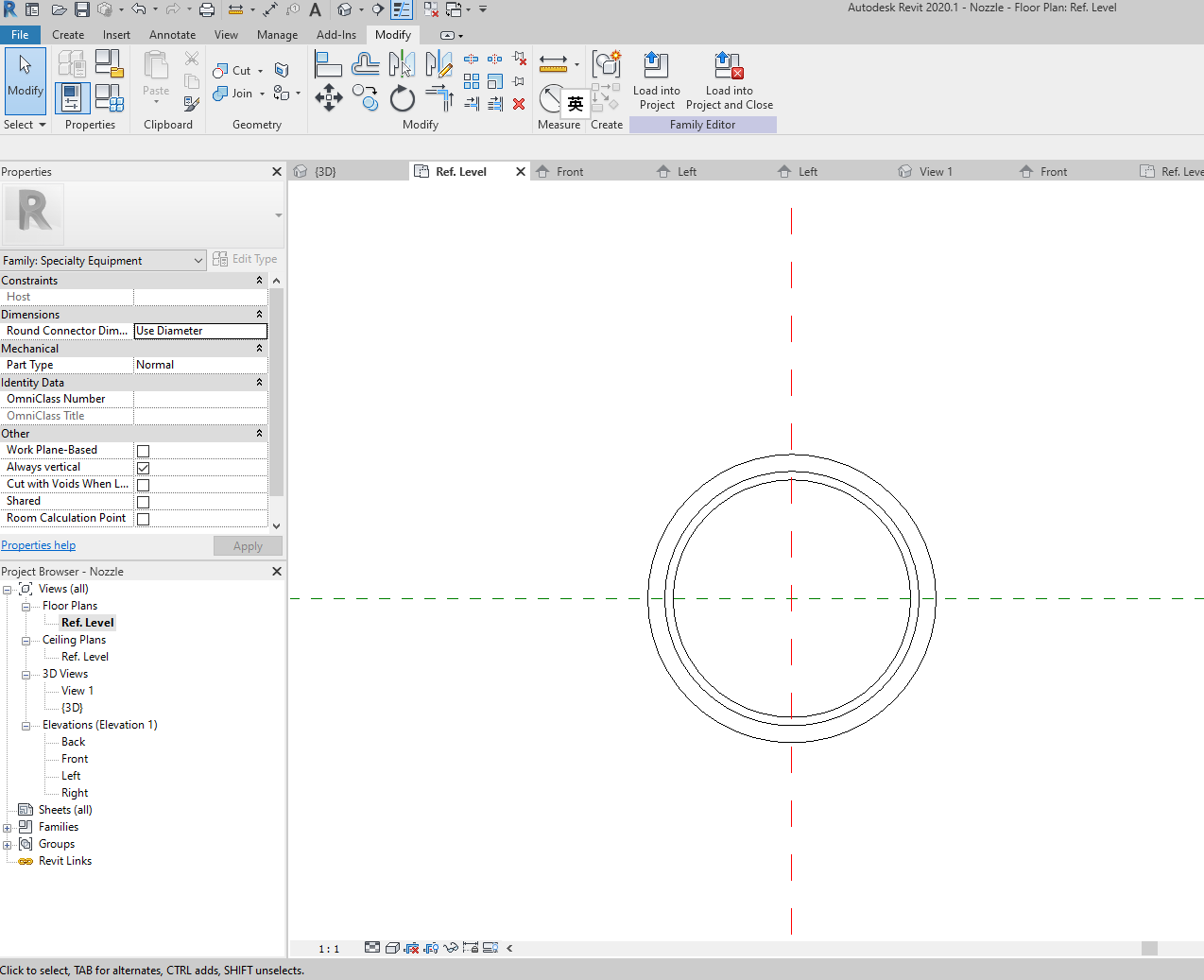Image resolution: width=1204 pixels, height=980 pixels.
Task: Click Load into Project button
Action: point(656,82)
